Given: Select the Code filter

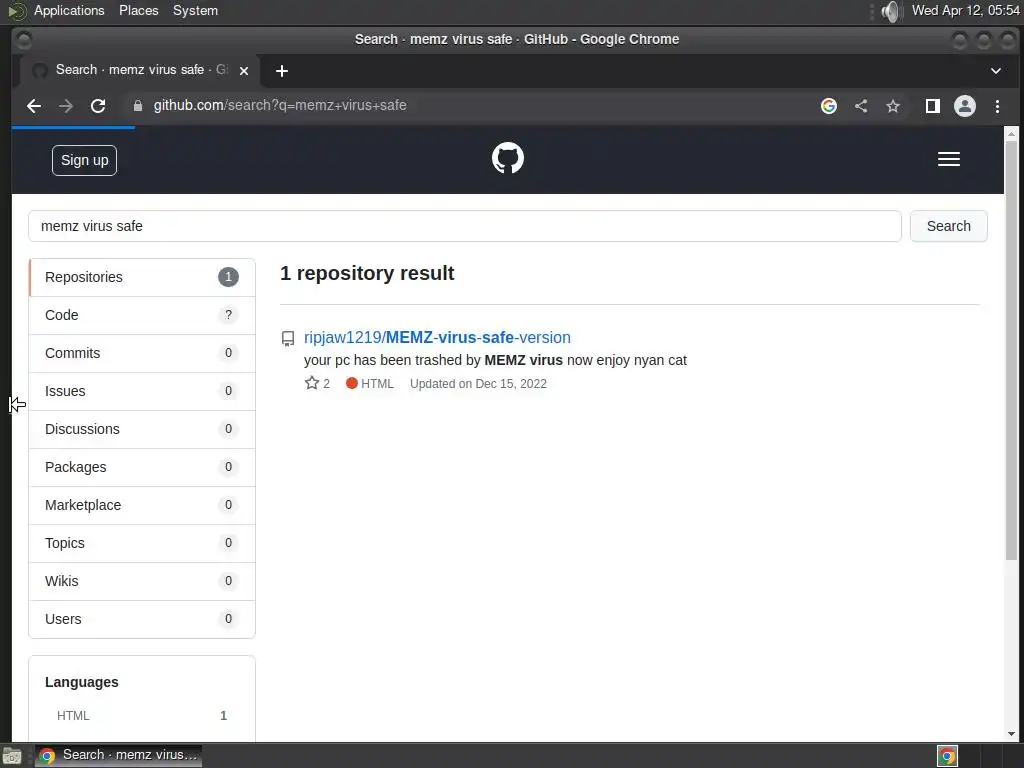Looking at the screenshot, I should click(142, 315).
